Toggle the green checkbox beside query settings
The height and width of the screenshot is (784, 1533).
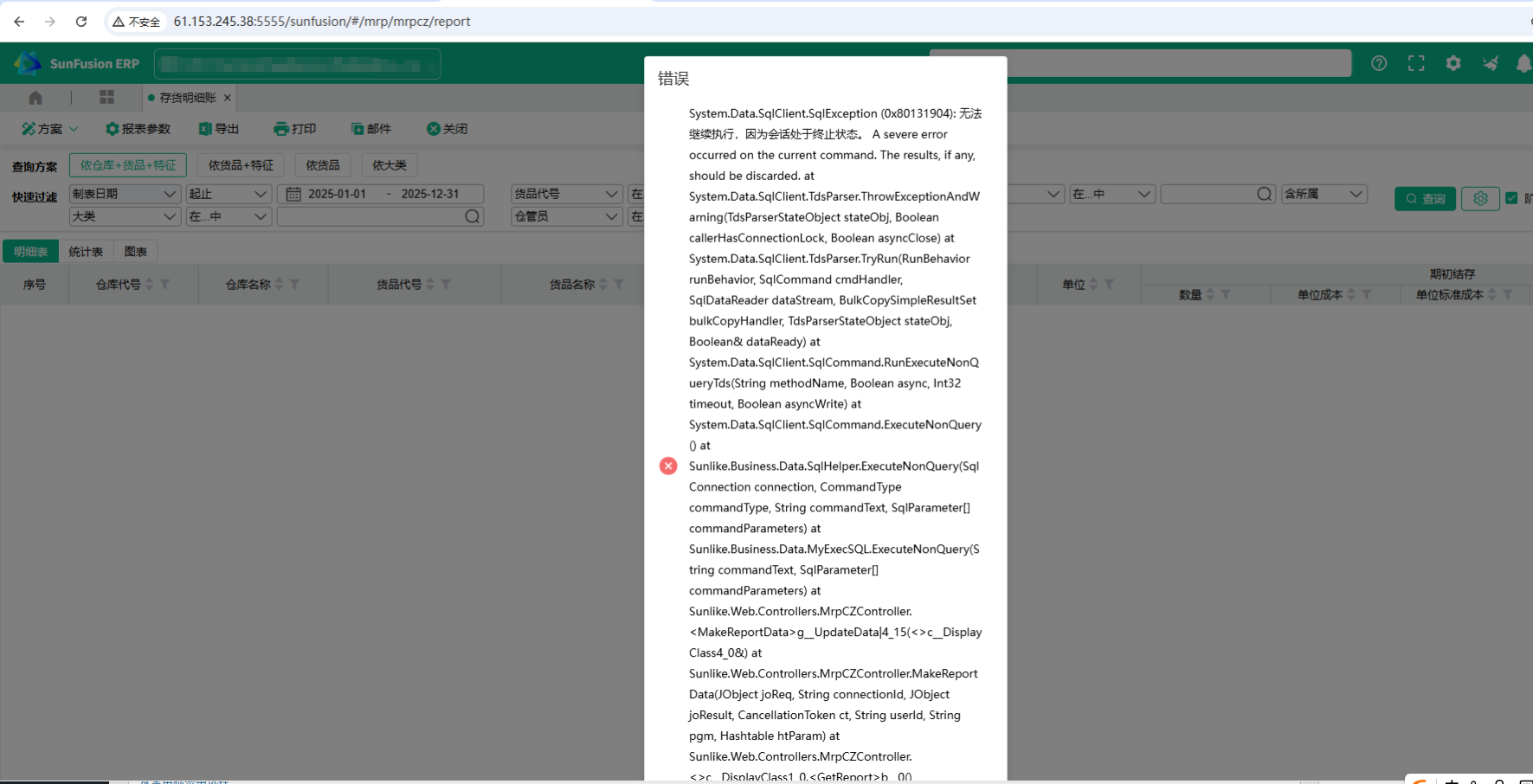(1511, 198)
